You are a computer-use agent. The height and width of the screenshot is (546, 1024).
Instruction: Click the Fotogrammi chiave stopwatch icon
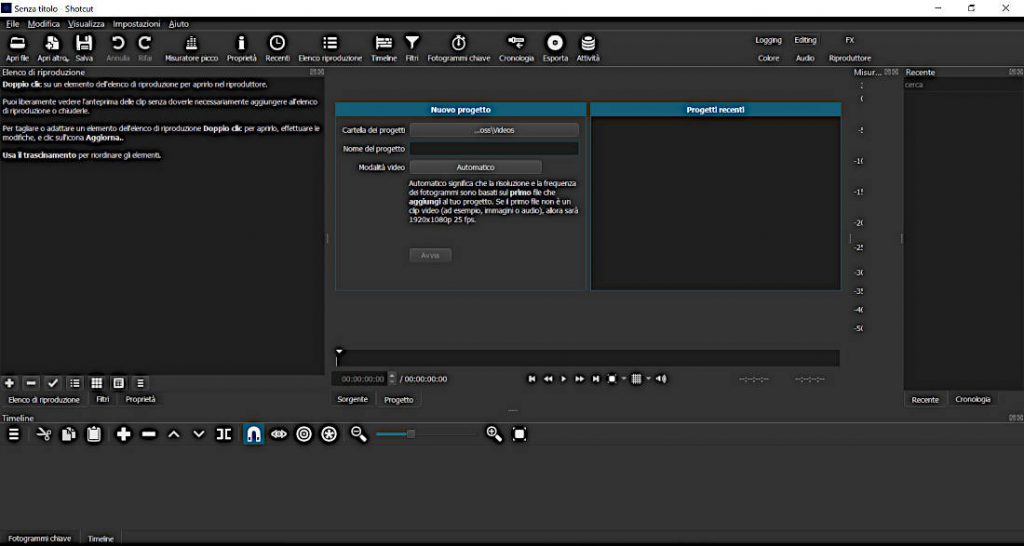pyautogui.click(x=459, y=46)
